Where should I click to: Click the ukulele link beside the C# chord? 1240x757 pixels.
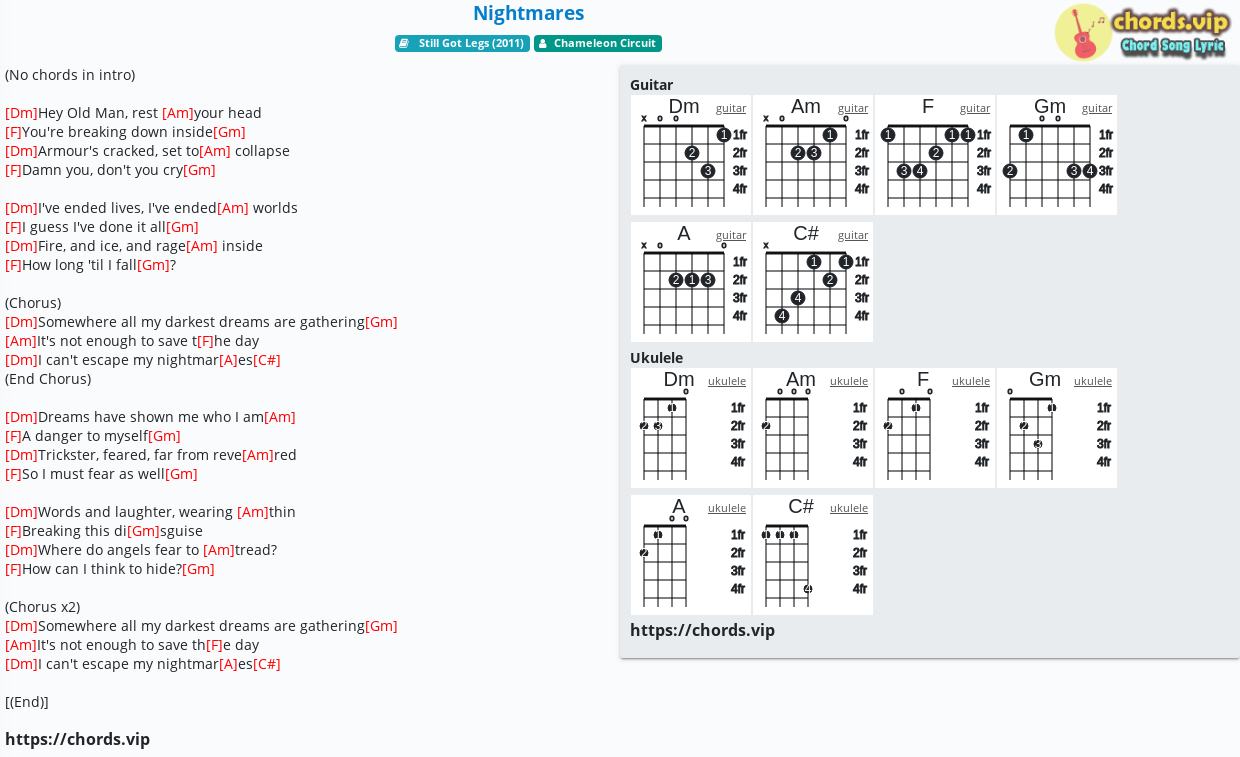coord(849,508)
